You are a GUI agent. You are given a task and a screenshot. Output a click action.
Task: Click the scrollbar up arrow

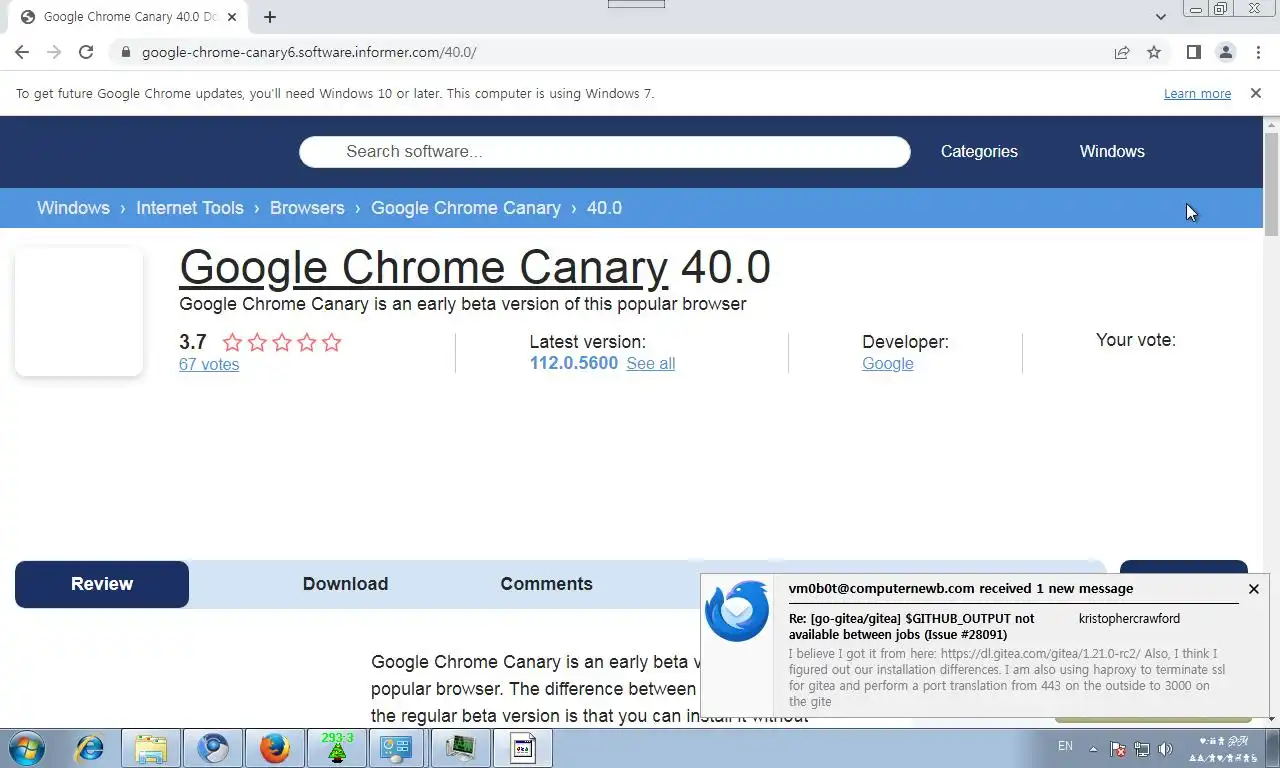1271,124
